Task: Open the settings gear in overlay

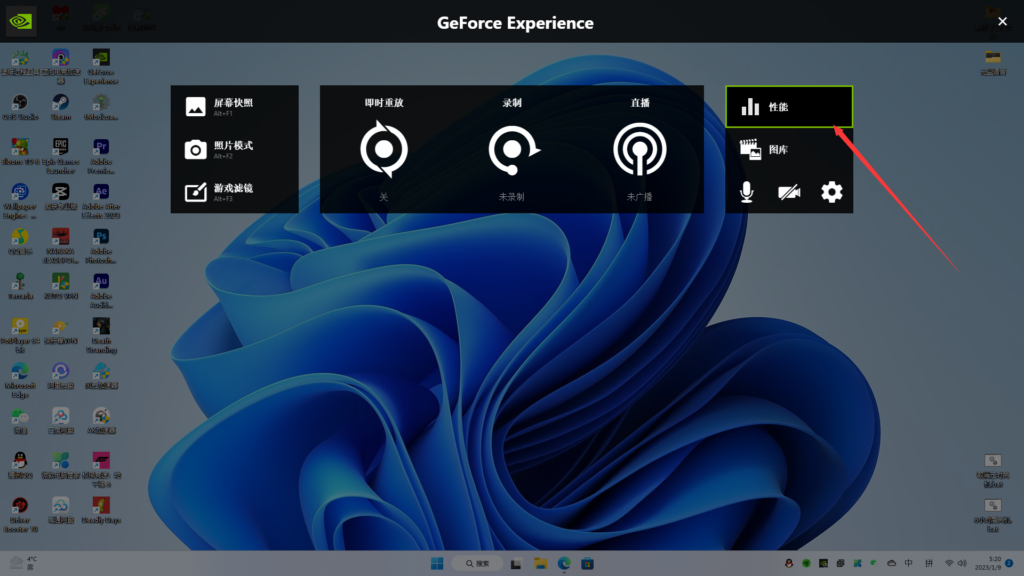Action: tap(832, 192)
